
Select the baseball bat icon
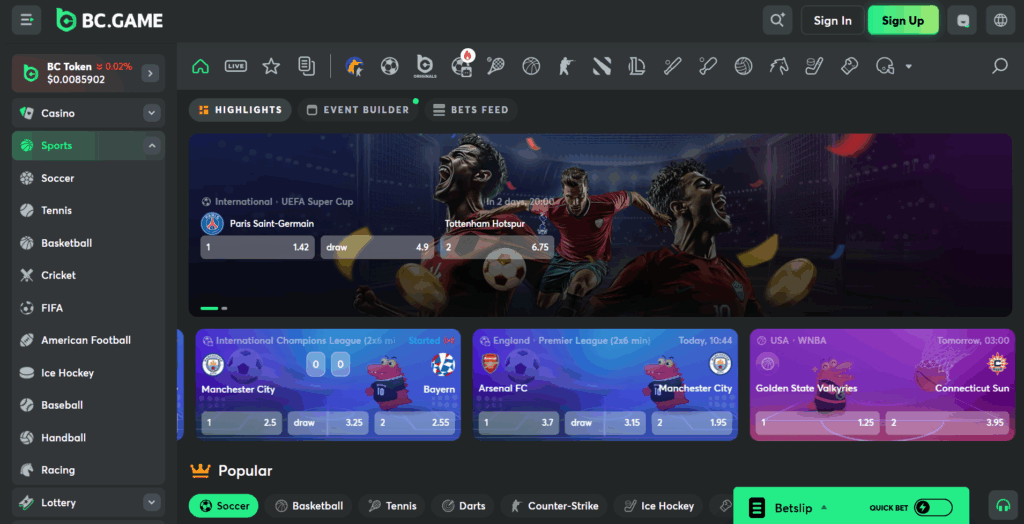tap(673, 66)
